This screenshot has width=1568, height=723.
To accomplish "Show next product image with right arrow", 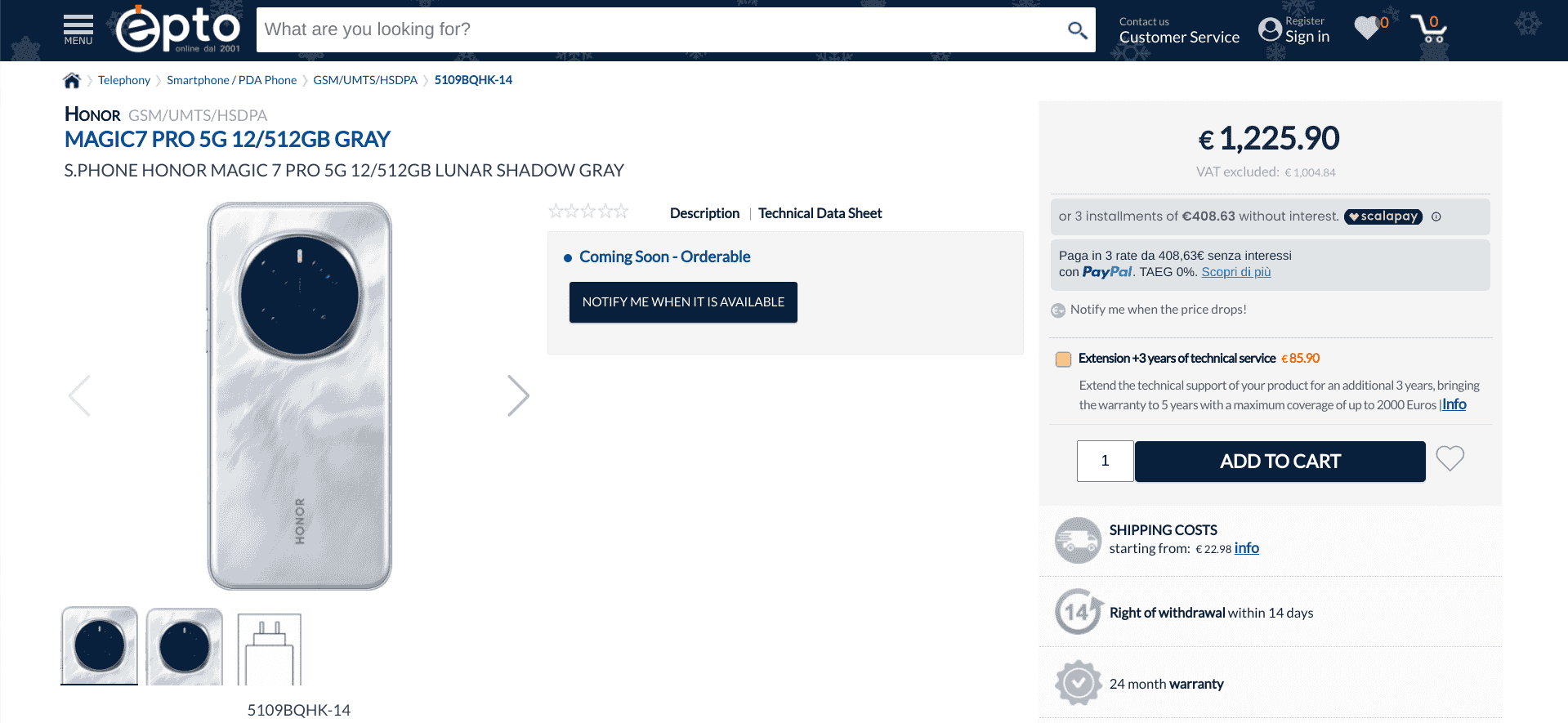I will (x=518, y=396).
